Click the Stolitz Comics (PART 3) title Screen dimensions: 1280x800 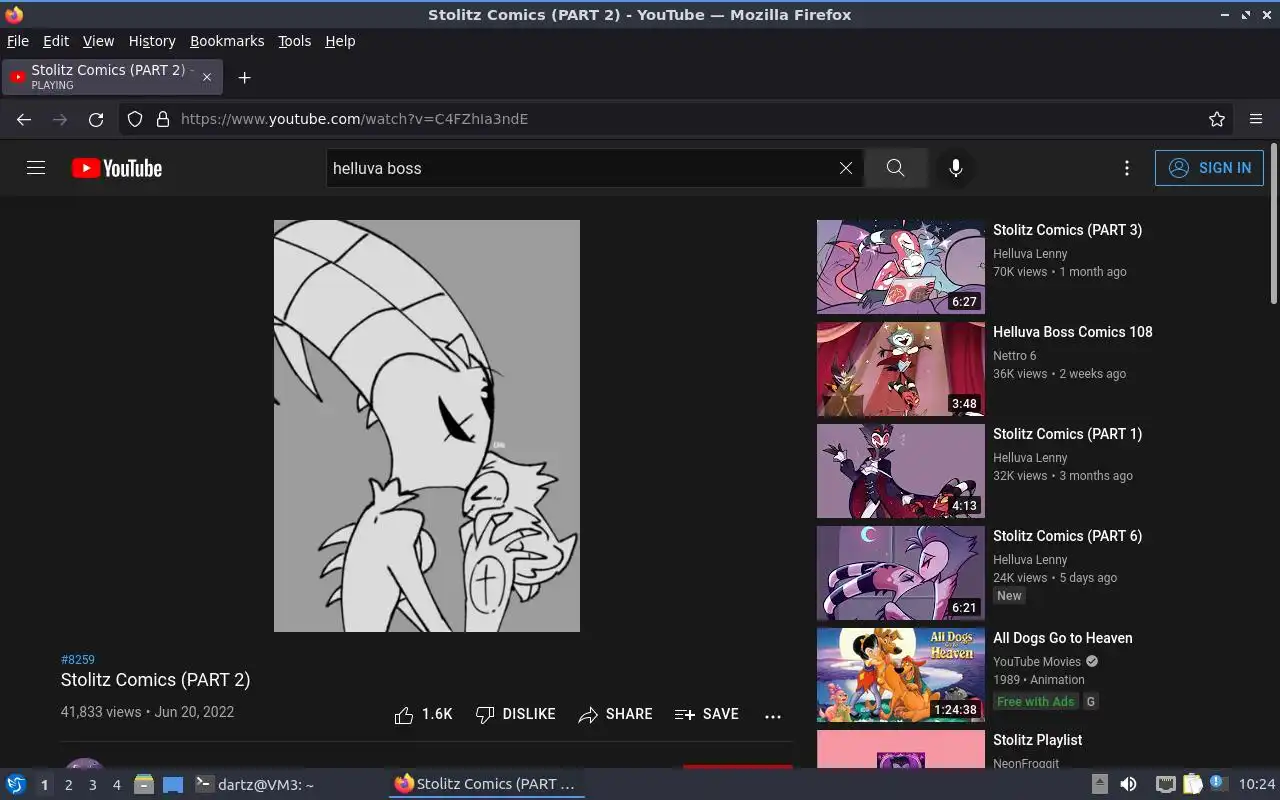(x=1067, y=230)
